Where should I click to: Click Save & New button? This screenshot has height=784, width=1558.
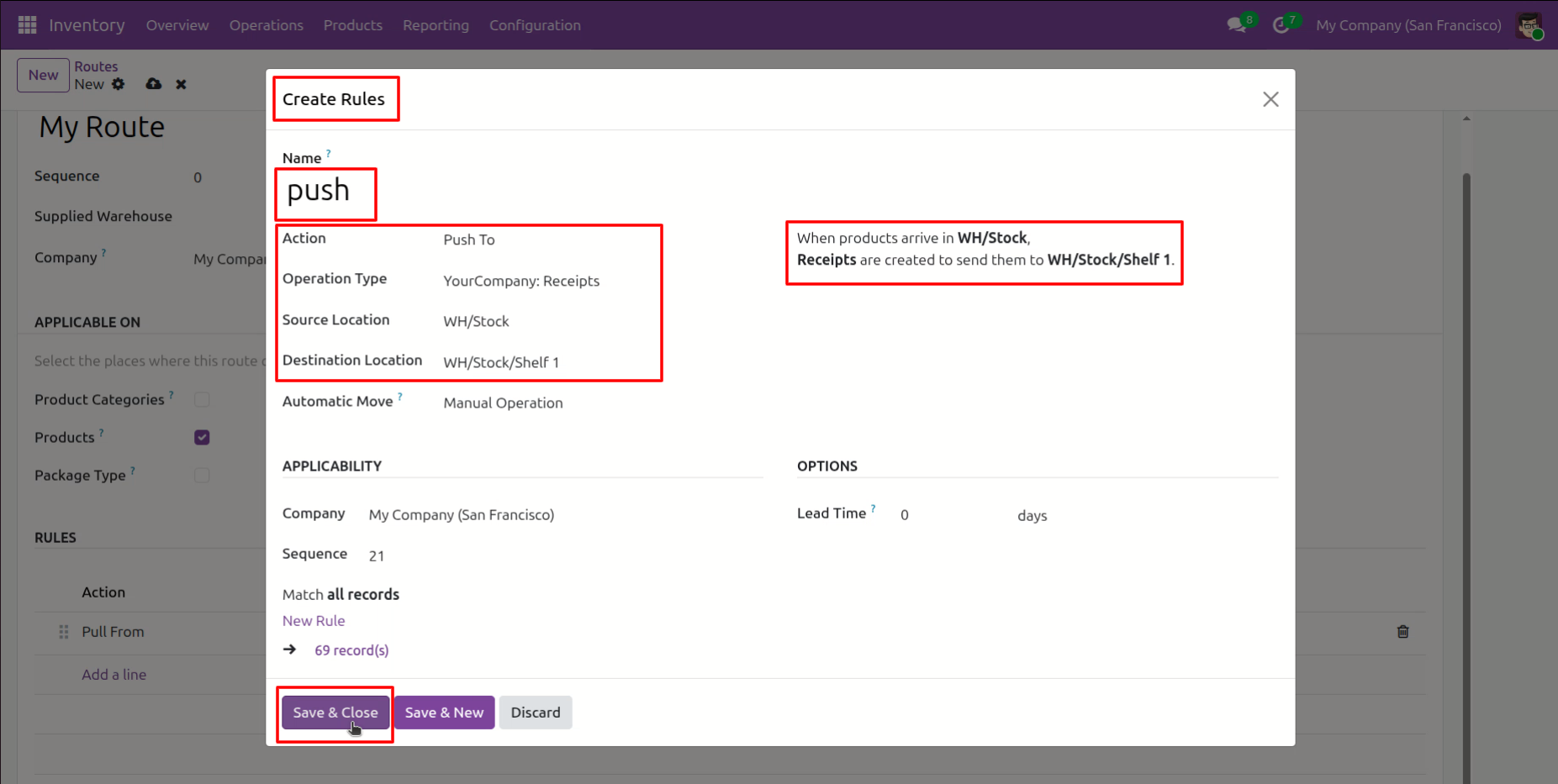[444, 713]
